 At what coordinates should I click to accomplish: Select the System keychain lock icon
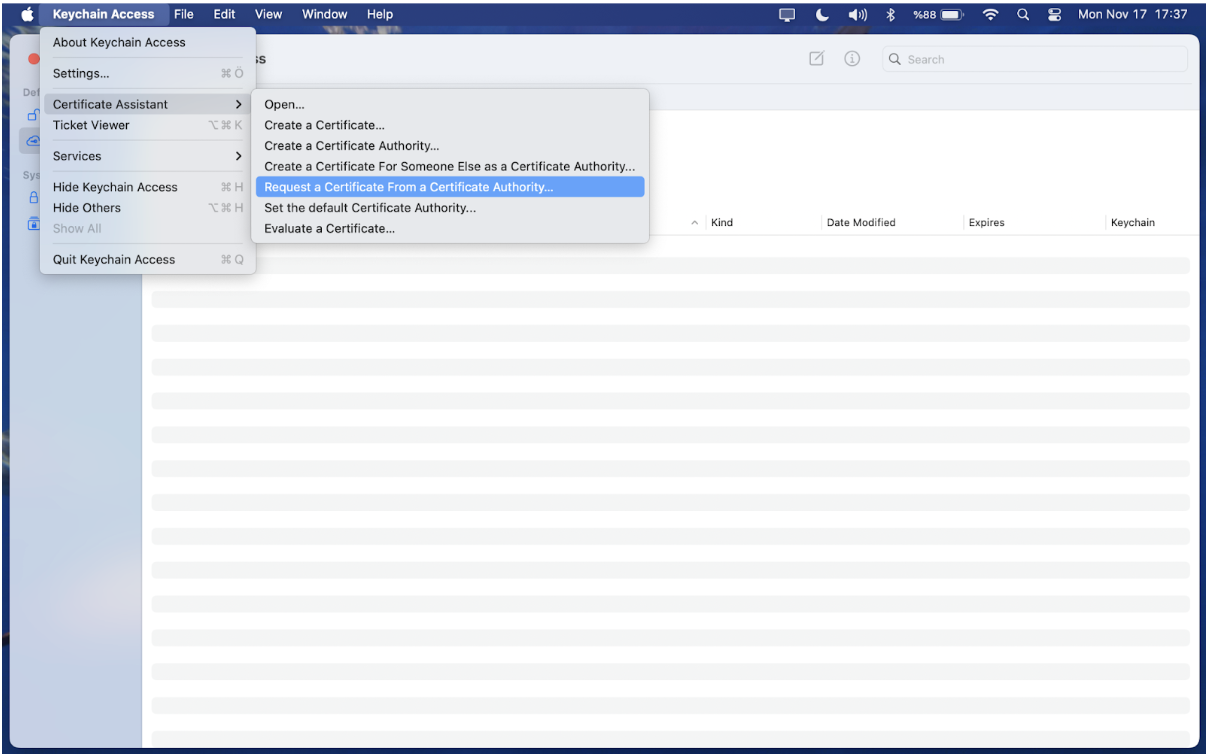click(33, 198)
